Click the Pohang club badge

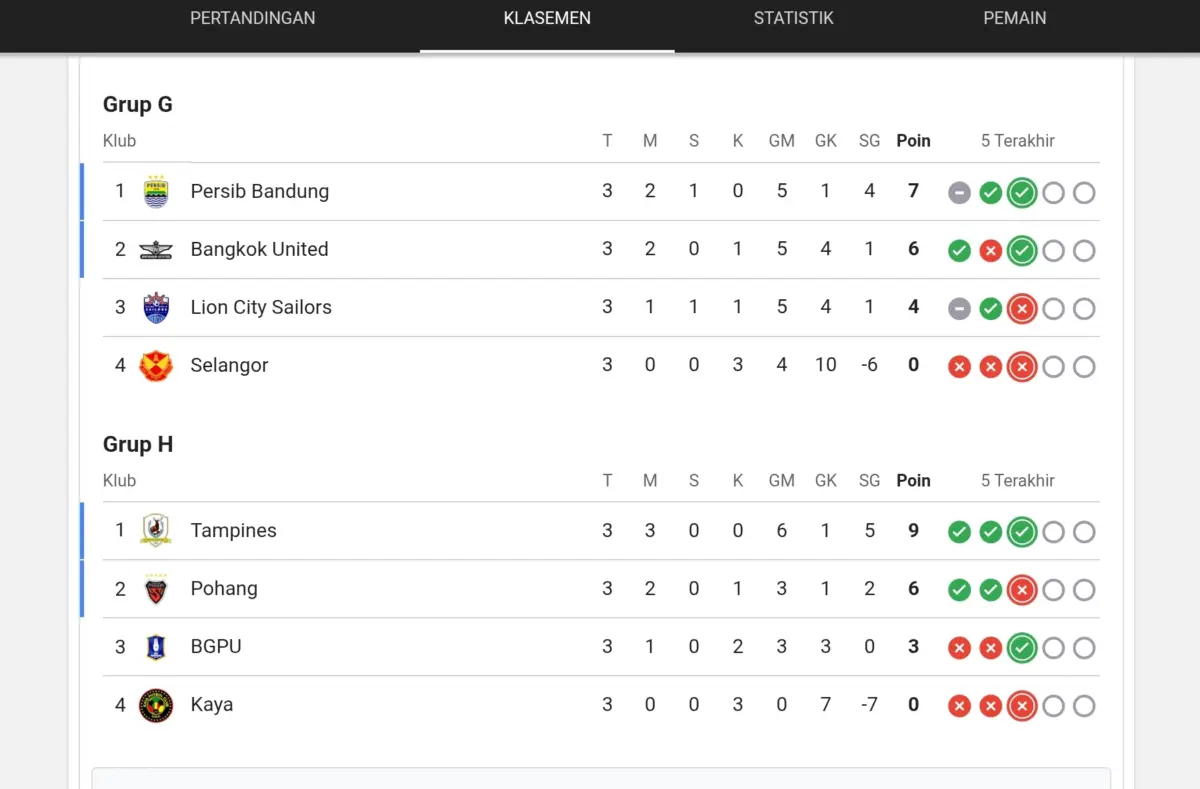(155, 588)
